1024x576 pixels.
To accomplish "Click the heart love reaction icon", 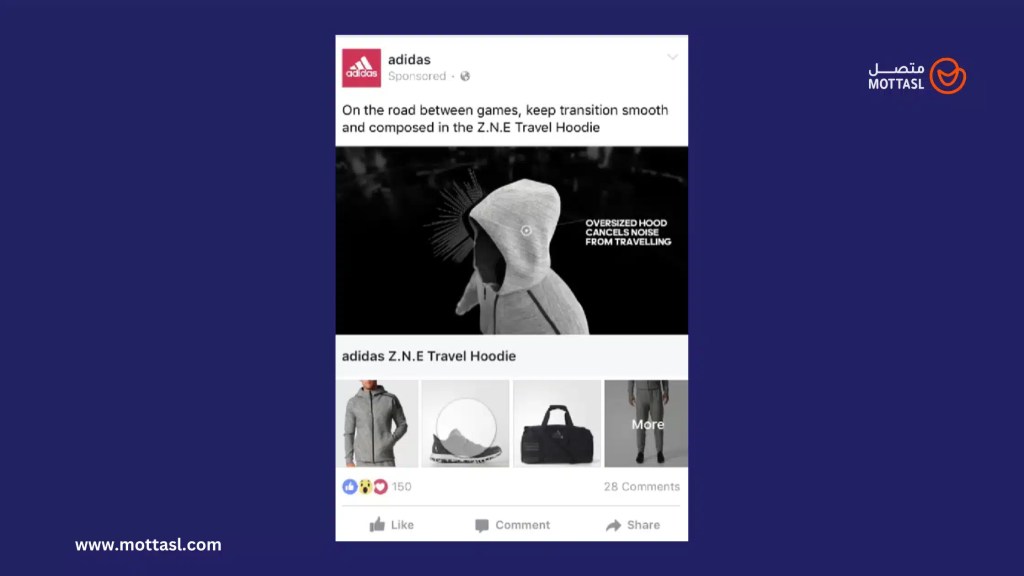I will 380,487.
